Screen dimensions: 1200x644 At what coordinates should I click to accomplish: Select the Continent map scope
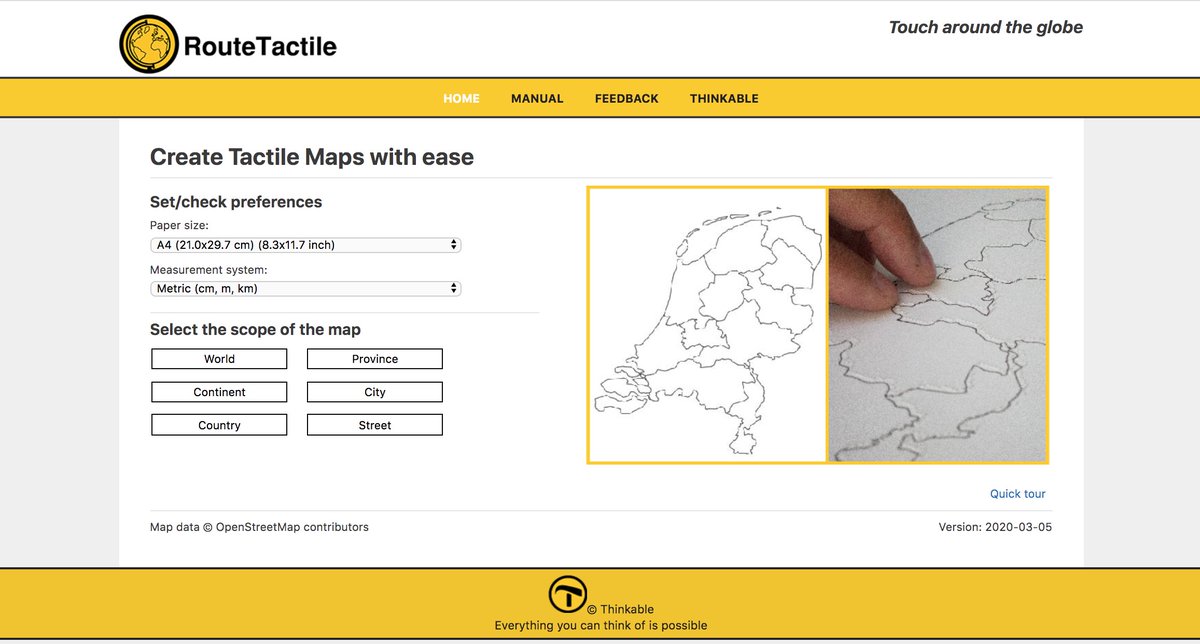pyautogui.click(x=219, y=392)
